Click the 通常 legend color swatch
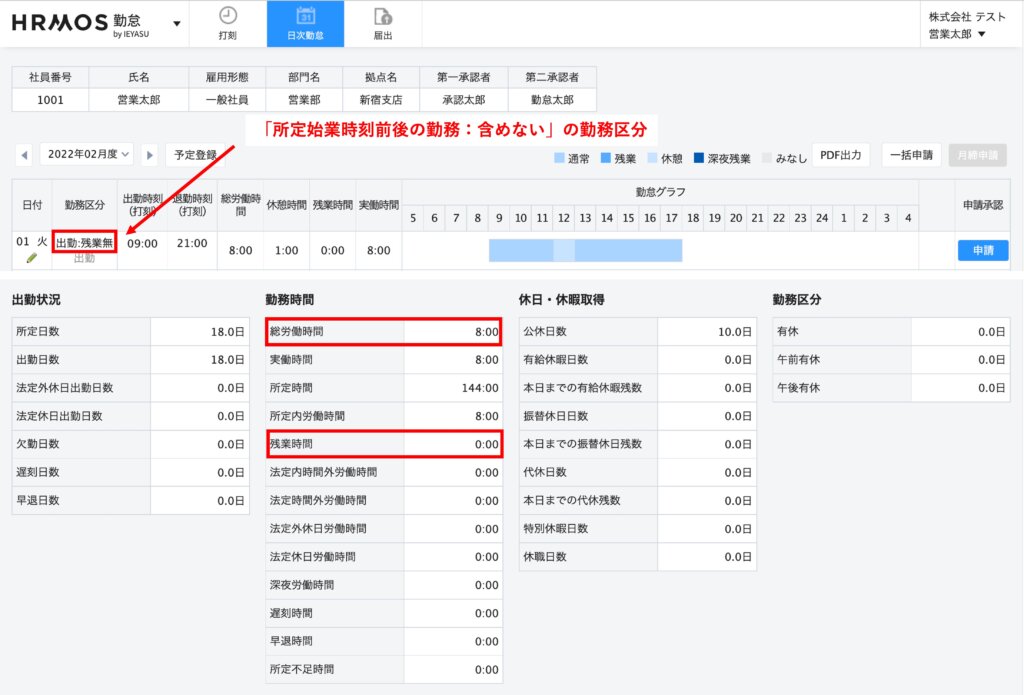 click(560, 158)
